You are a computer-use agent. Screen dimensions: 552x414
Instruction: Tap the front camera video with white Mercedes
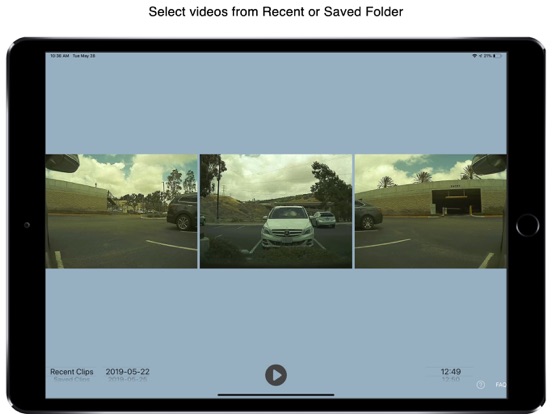click(276, 211)
